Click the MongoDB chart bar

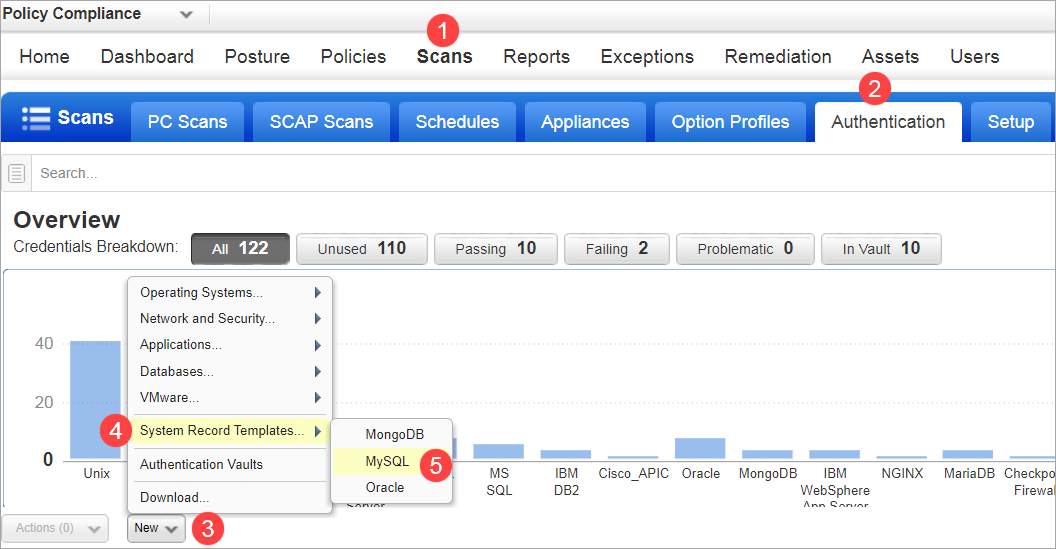(x=767, y=455)
